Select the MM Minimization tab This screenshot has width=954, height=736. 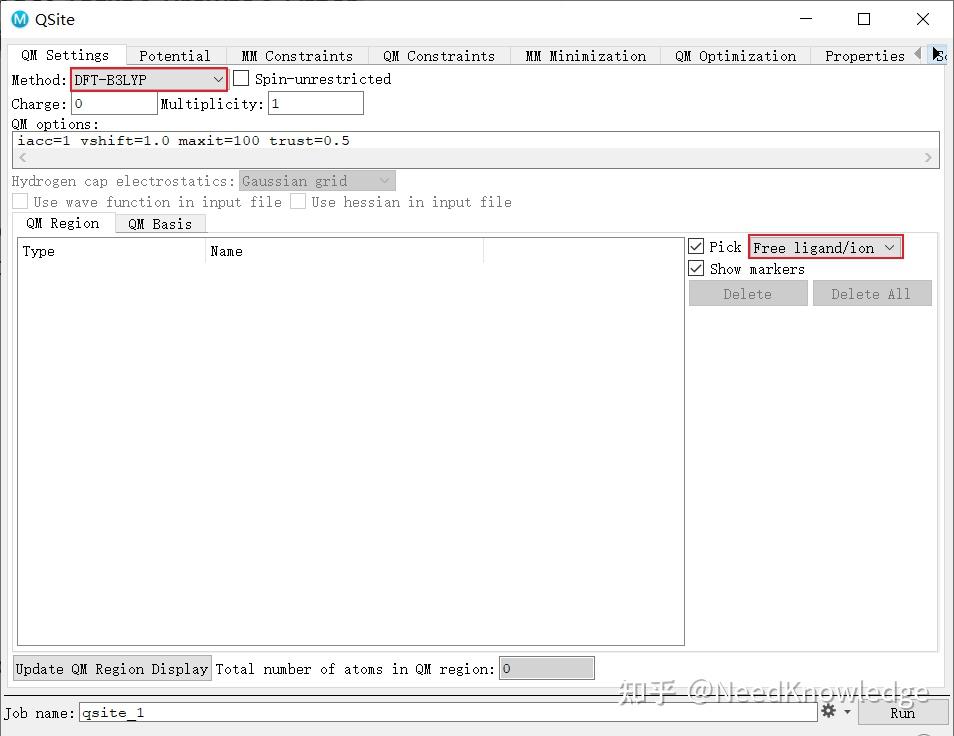click(585, 56)
